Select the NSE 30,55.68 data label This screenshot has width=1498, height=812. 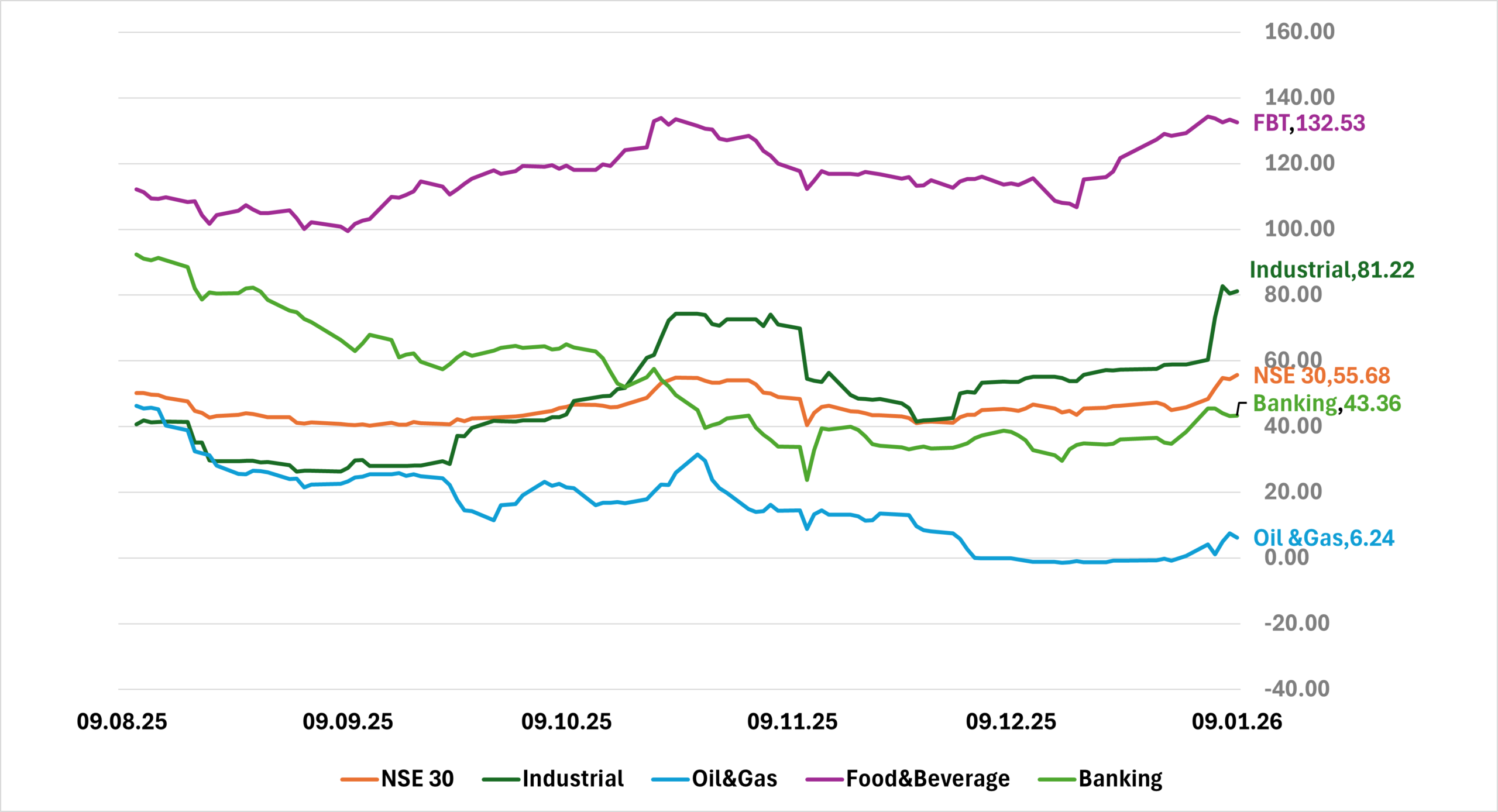(1321, 376)
